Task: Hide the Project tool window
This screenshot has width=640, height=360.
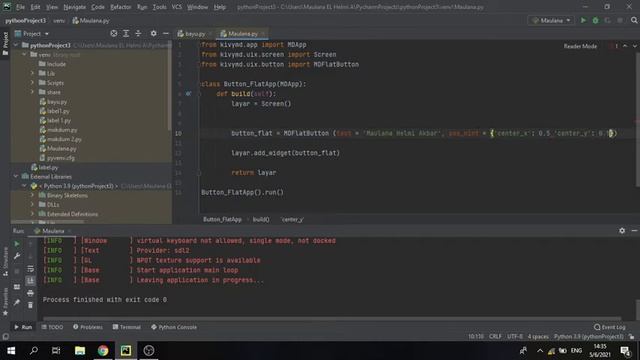Action: (166, 33)
